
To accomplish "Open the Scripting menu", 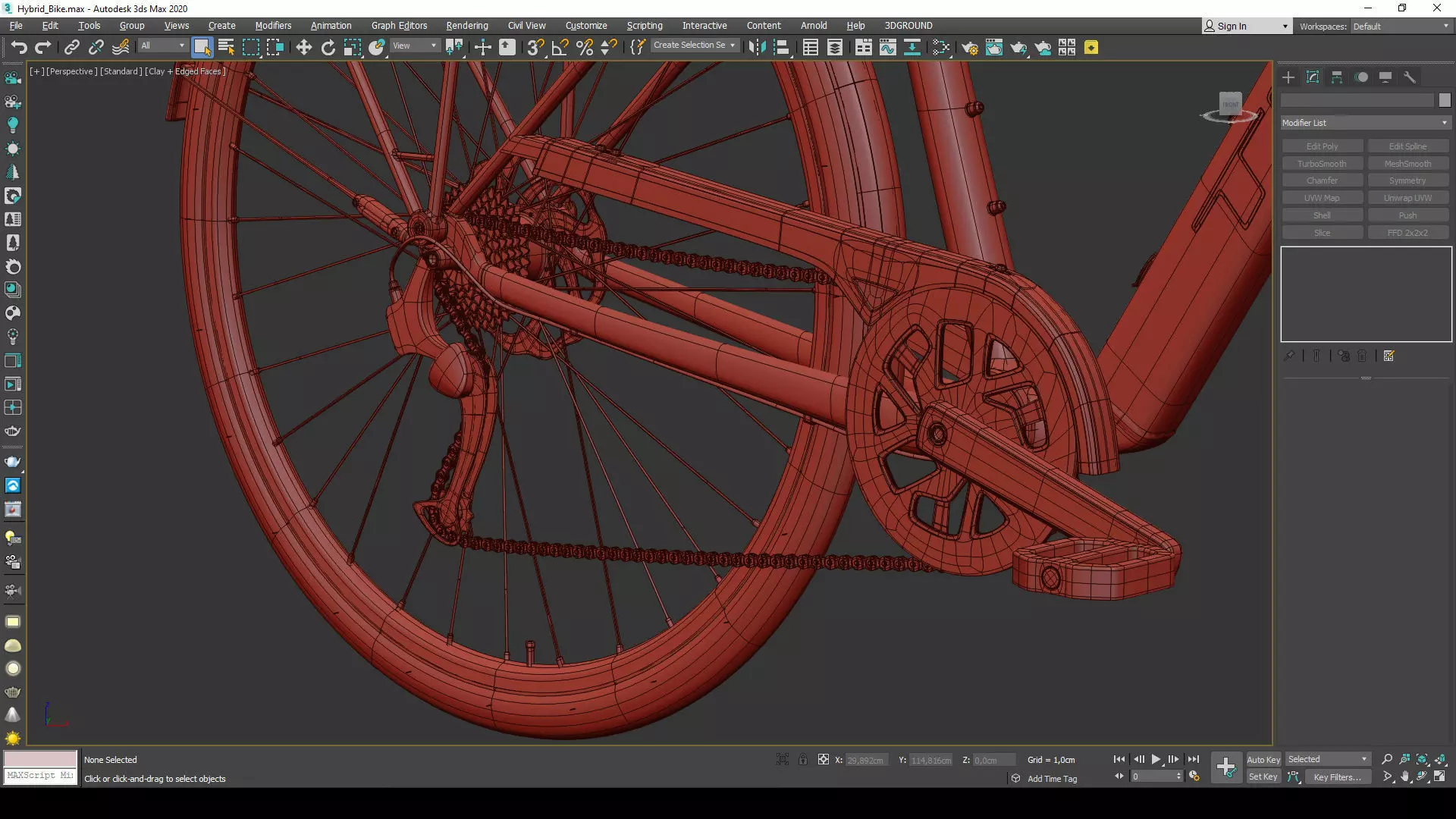I will [644, 25].
